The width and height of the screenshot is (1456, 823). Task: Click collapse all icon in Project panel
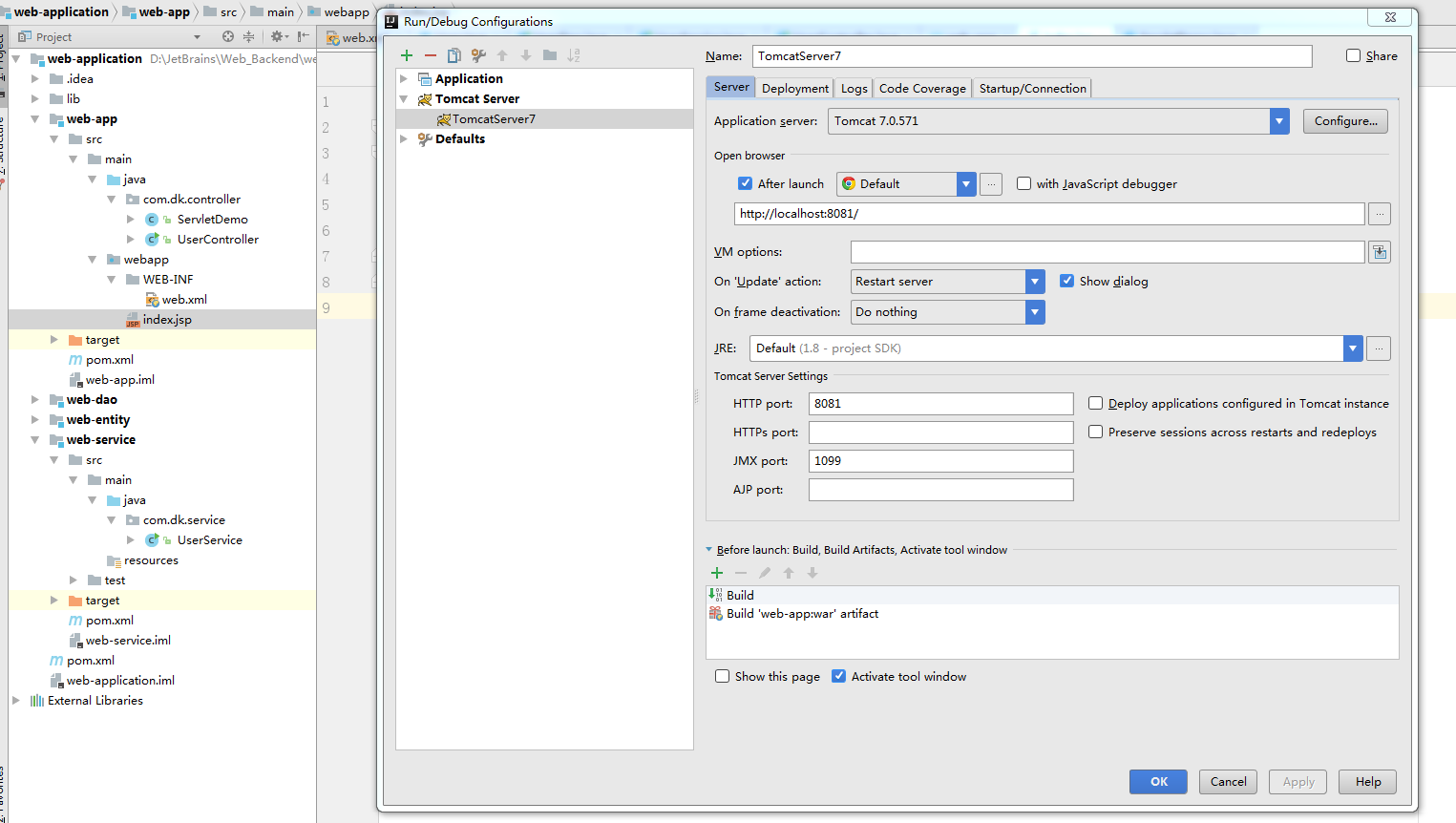point(248,36)
